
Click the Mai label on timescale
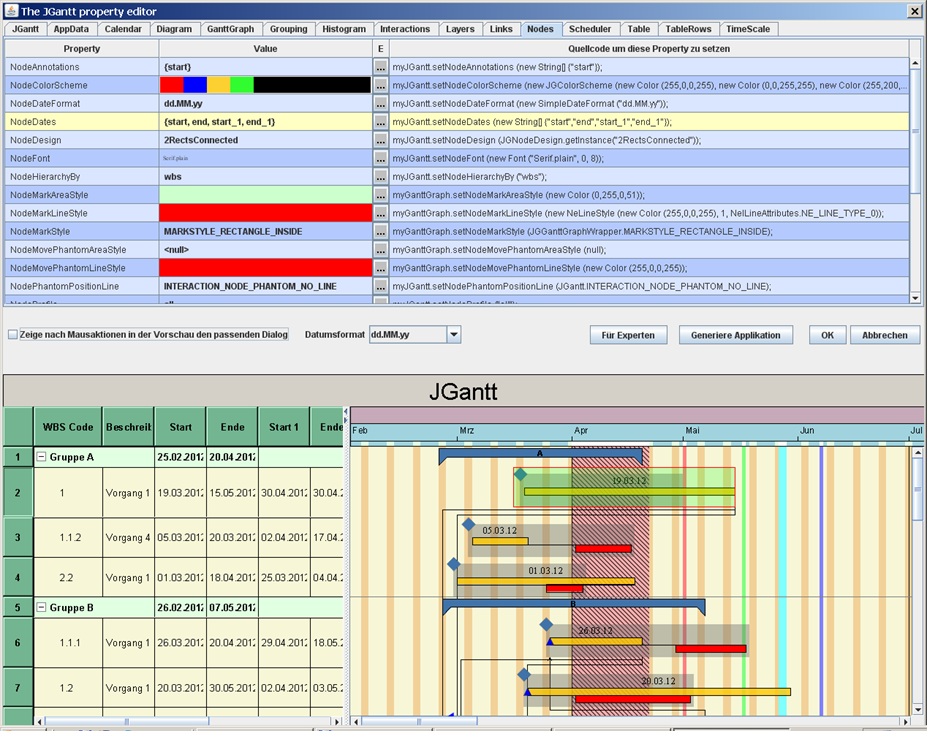point(692,431)
